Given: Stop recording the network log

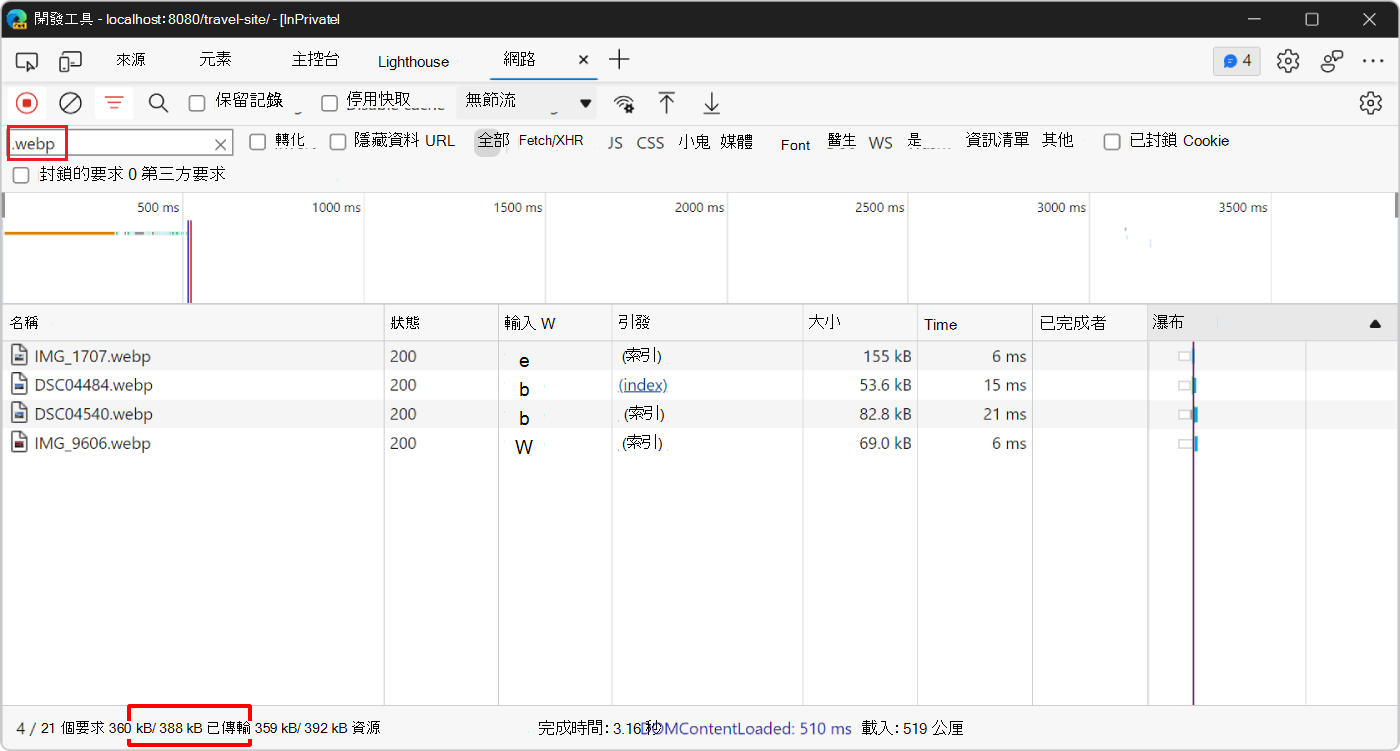Looking at the screenshot, I should [27, 103].
